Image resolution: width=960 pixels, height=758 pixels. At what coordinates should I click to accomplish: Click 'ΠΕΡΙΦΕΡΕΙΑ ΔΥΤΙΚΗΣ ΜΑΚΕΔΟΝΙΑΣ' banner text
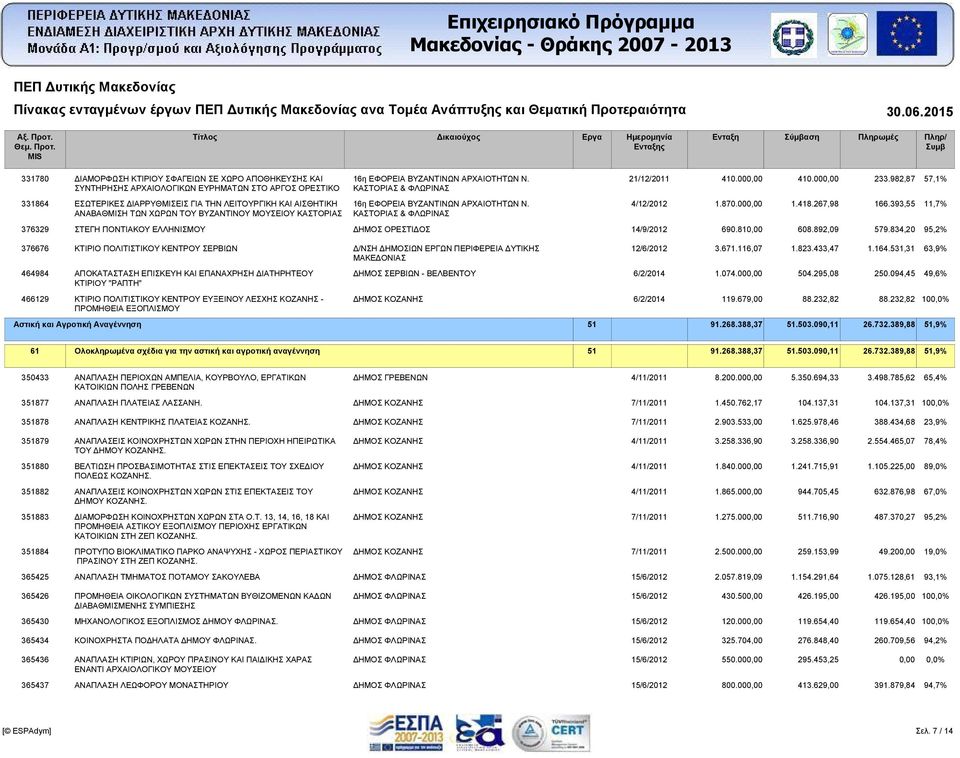point(138,15)
